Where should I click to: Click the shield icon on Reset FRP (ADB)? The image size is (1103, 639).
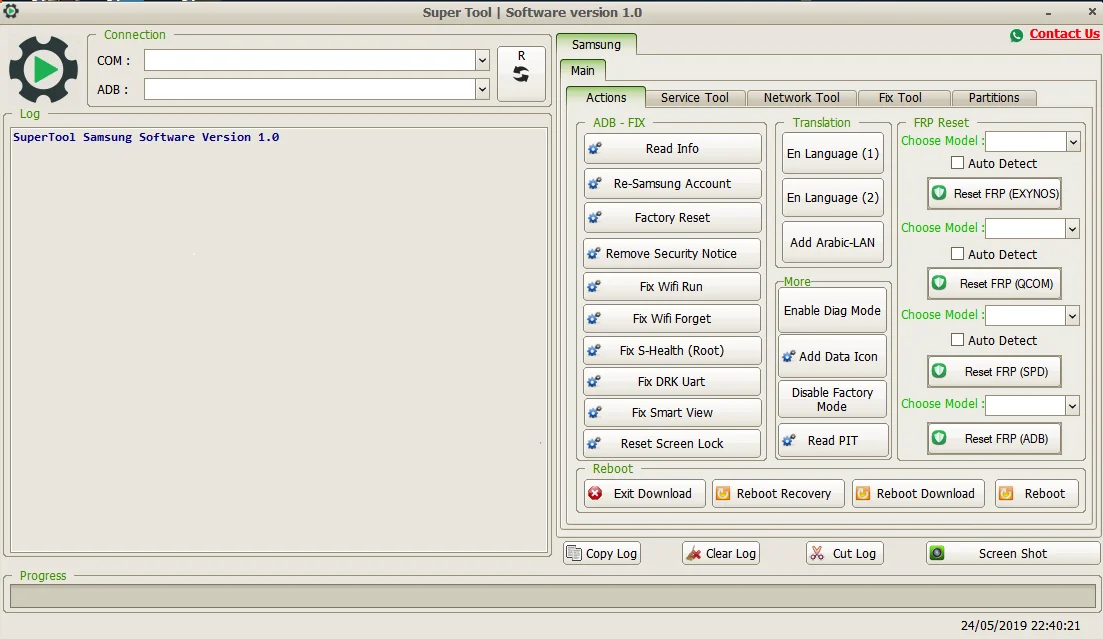pos(939,438)
